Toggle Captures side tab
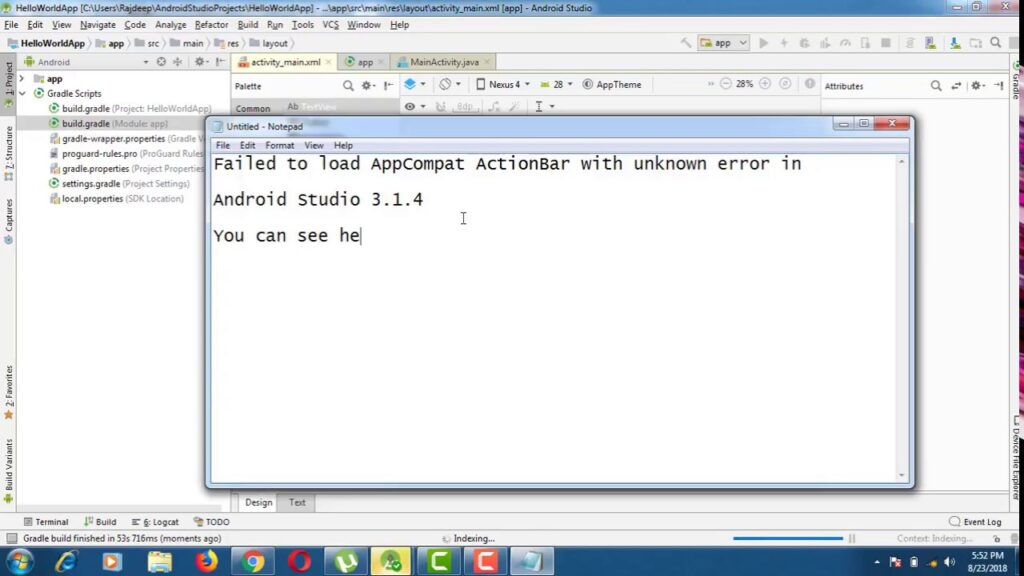This screenshot has width=1024, height=576. click(x=8, y=222)
